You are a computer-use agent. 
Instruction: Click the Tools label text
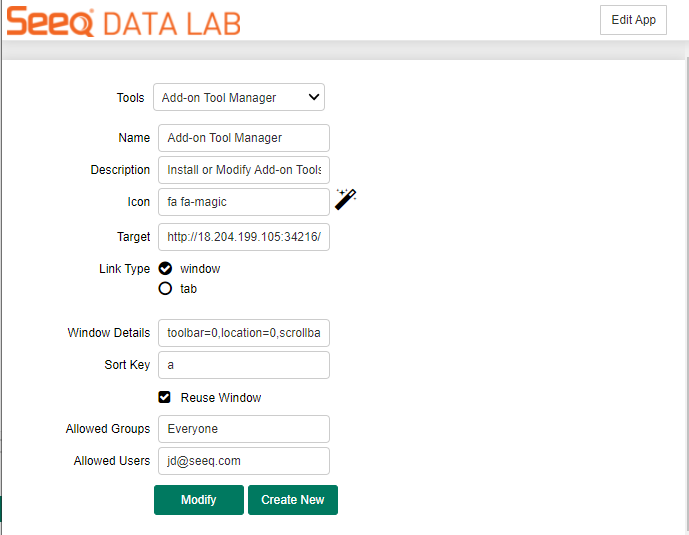point(130,98)
